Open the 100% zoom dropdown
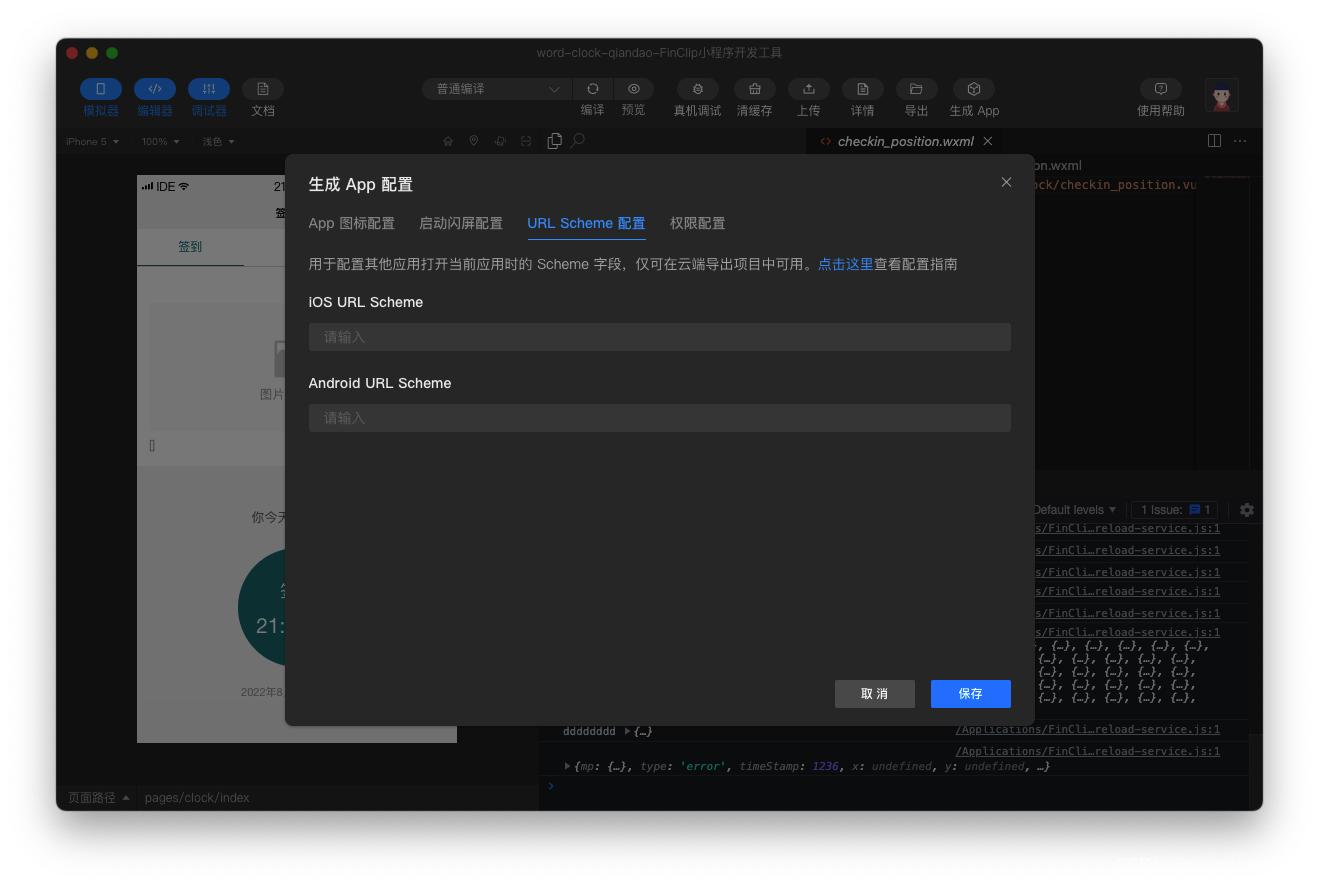The image size is (1319, 885). click(x=161, y=142)
